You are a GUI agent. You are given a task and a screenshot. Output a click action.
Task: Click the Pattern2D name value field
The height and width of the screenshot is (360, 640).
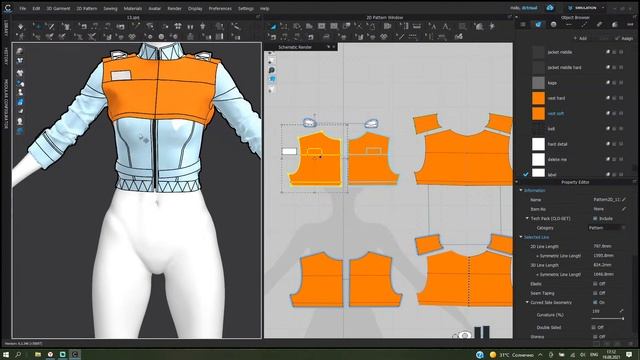[606, 200]
